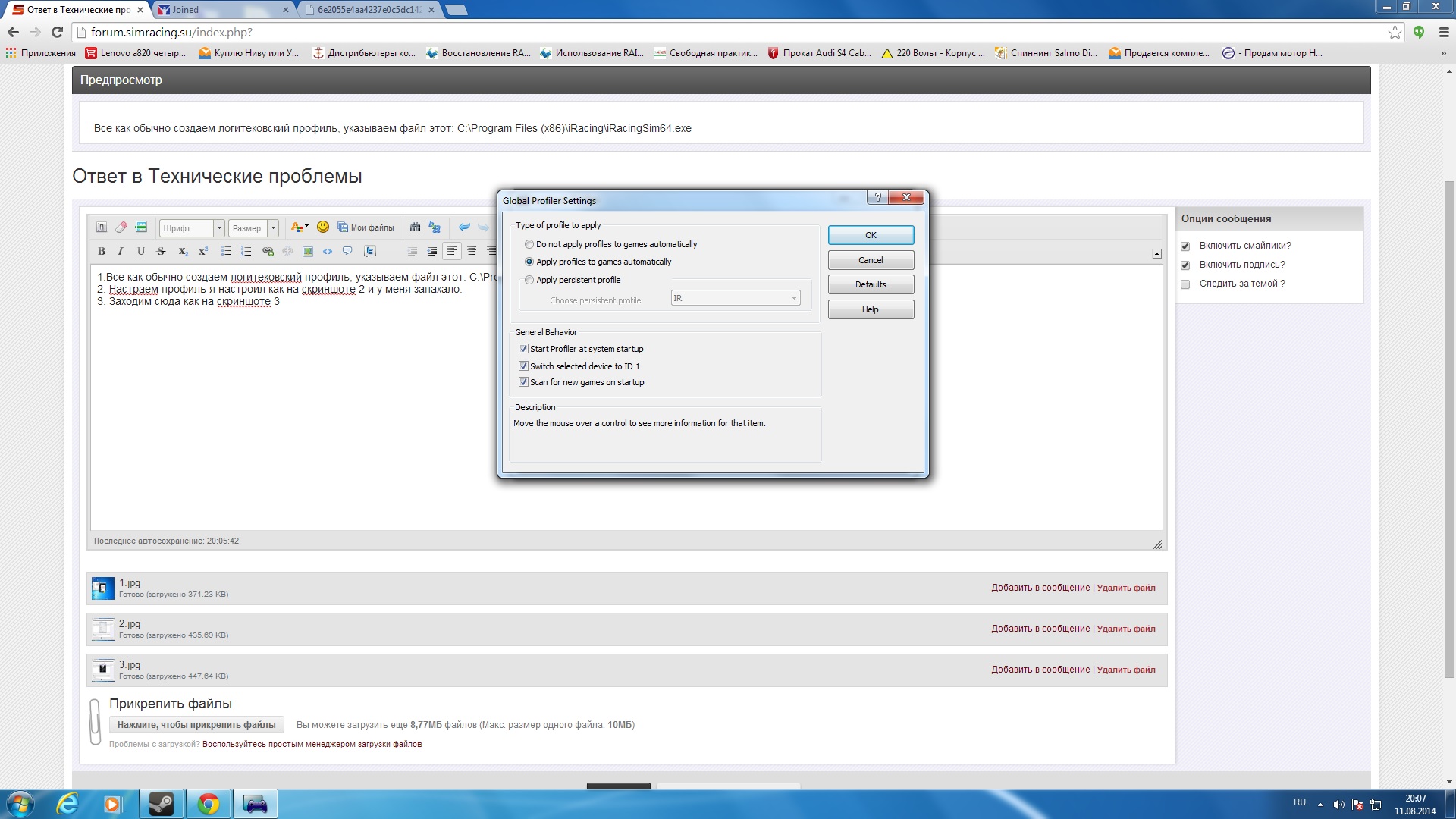The image size is (1456, 819).
Task: Enable 'Следить за темой' checkbox
Action: pos(1185,284)
